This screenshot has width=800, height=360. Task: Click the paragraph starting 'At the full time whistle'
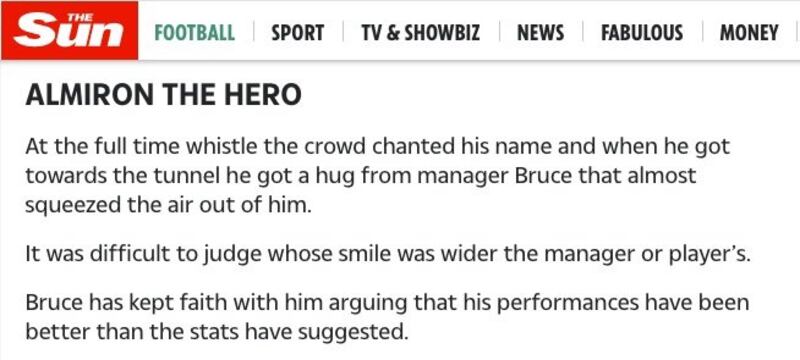click(378, 176)
